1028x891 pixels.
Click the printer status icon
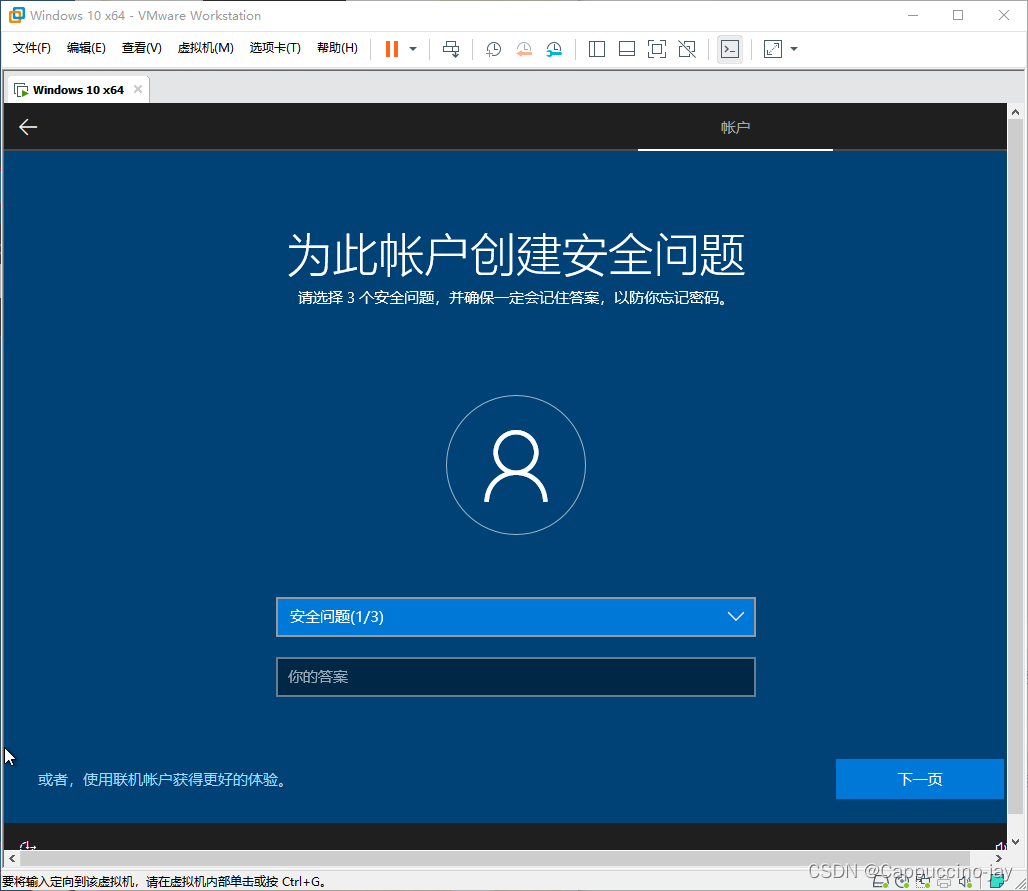click(944, 881)
